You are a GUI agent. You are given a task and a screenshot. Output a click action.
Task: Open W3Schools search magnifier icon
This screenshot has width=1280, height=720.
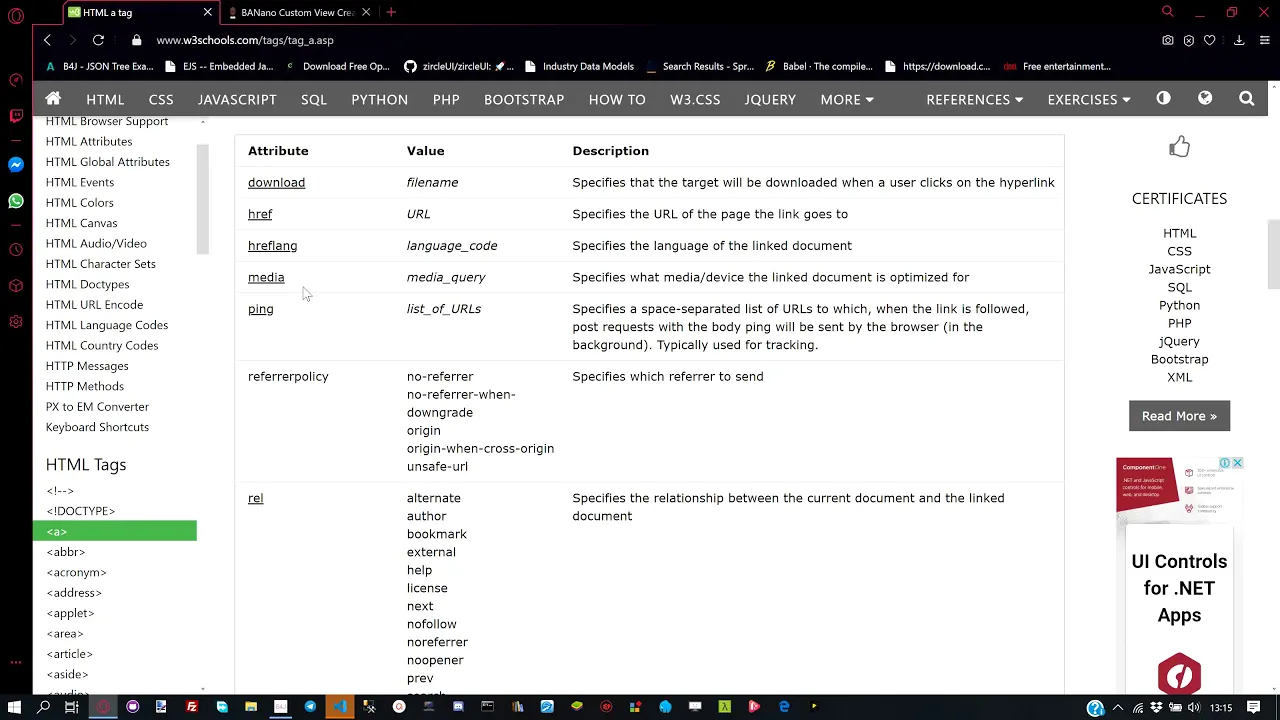[x=1246, y=99]
